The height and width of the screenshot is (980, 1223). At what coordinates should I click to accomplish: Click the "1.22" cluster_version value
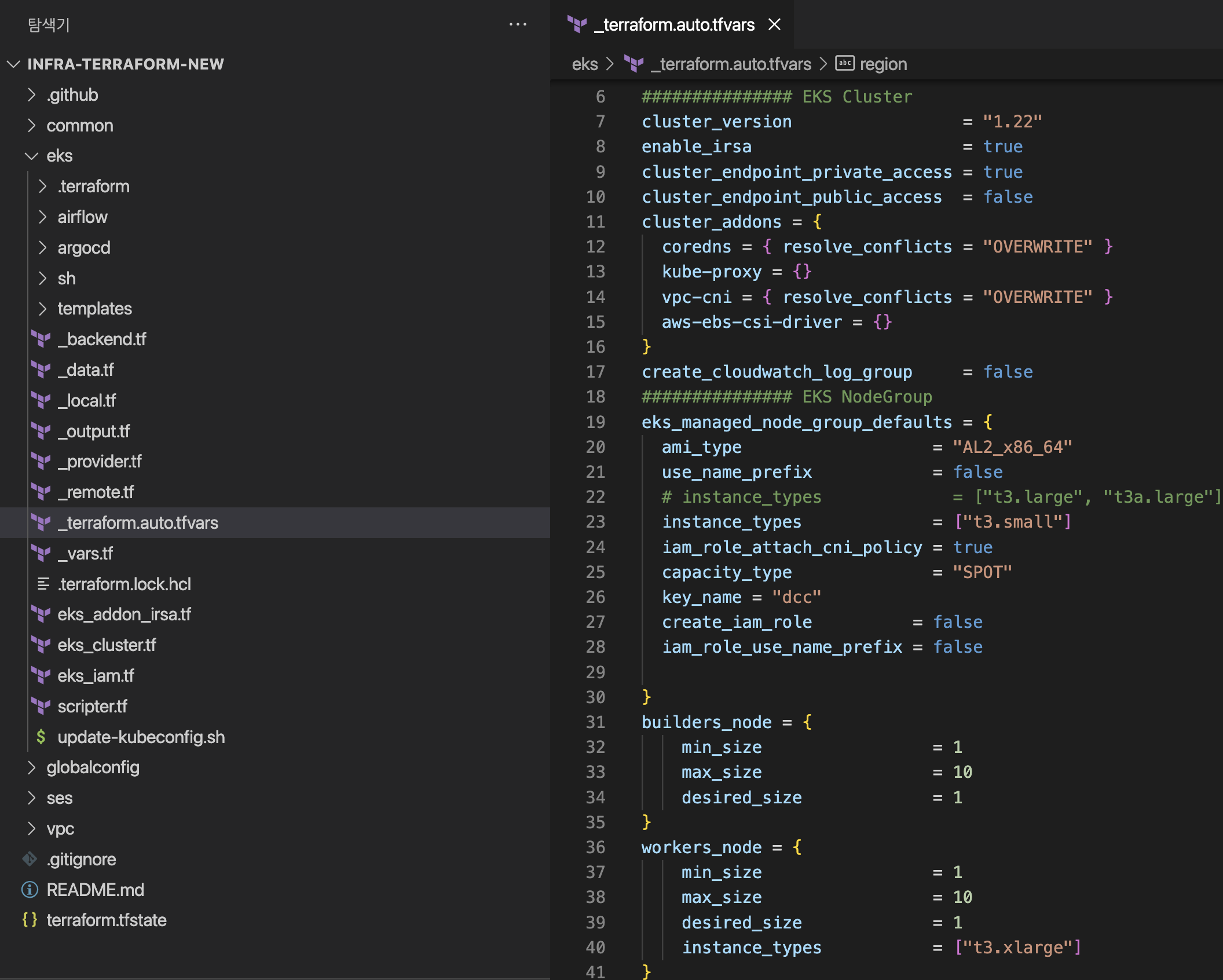pos(1012,122)
